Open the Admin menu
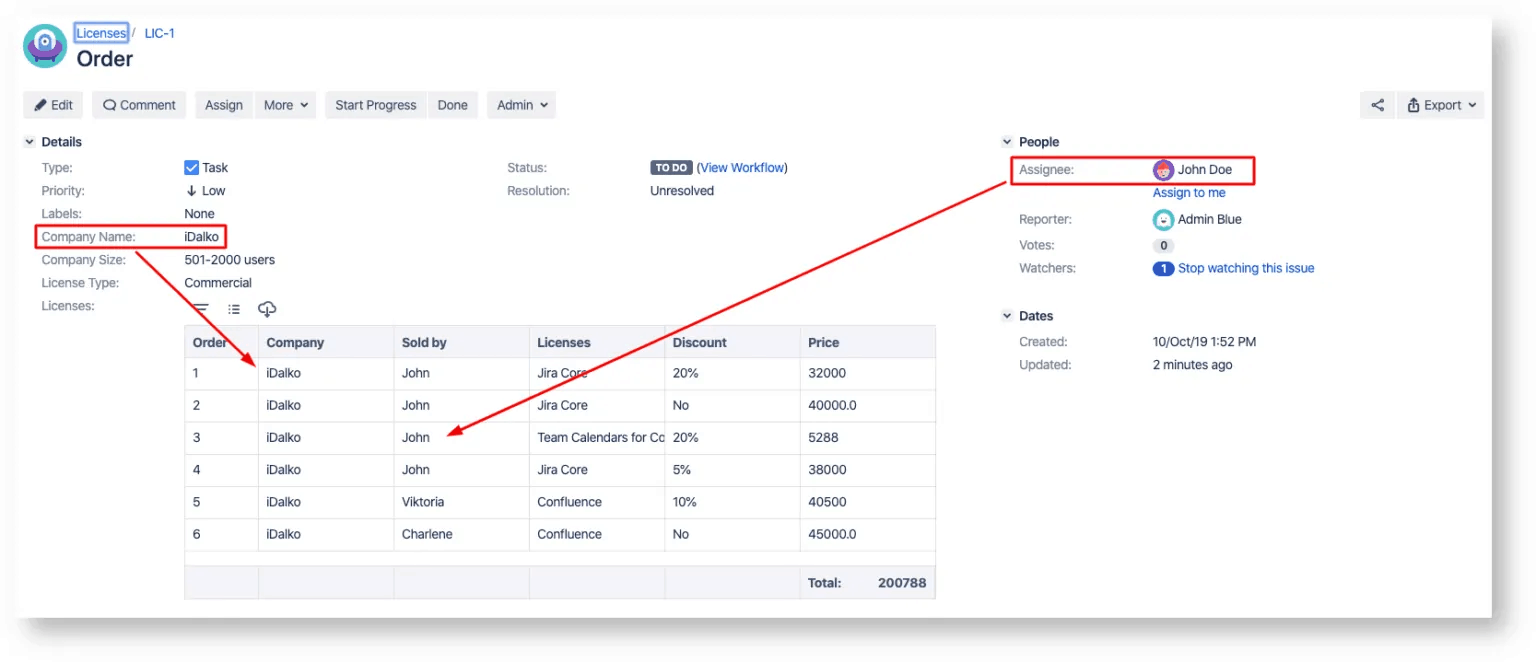 tap(520, 104)
